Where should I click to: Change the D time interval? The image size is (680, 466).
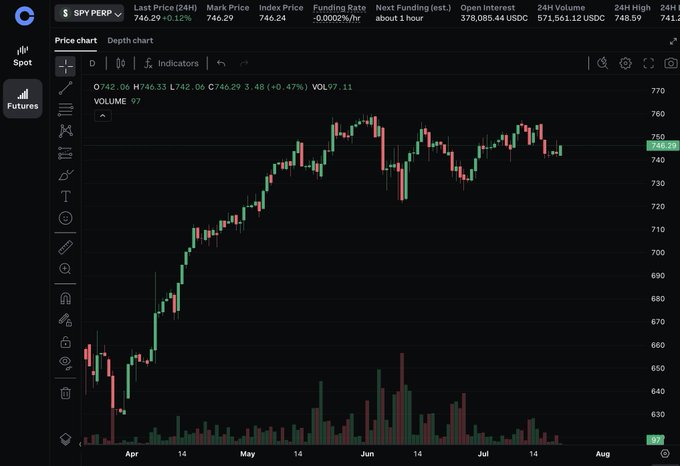[92, 63]
